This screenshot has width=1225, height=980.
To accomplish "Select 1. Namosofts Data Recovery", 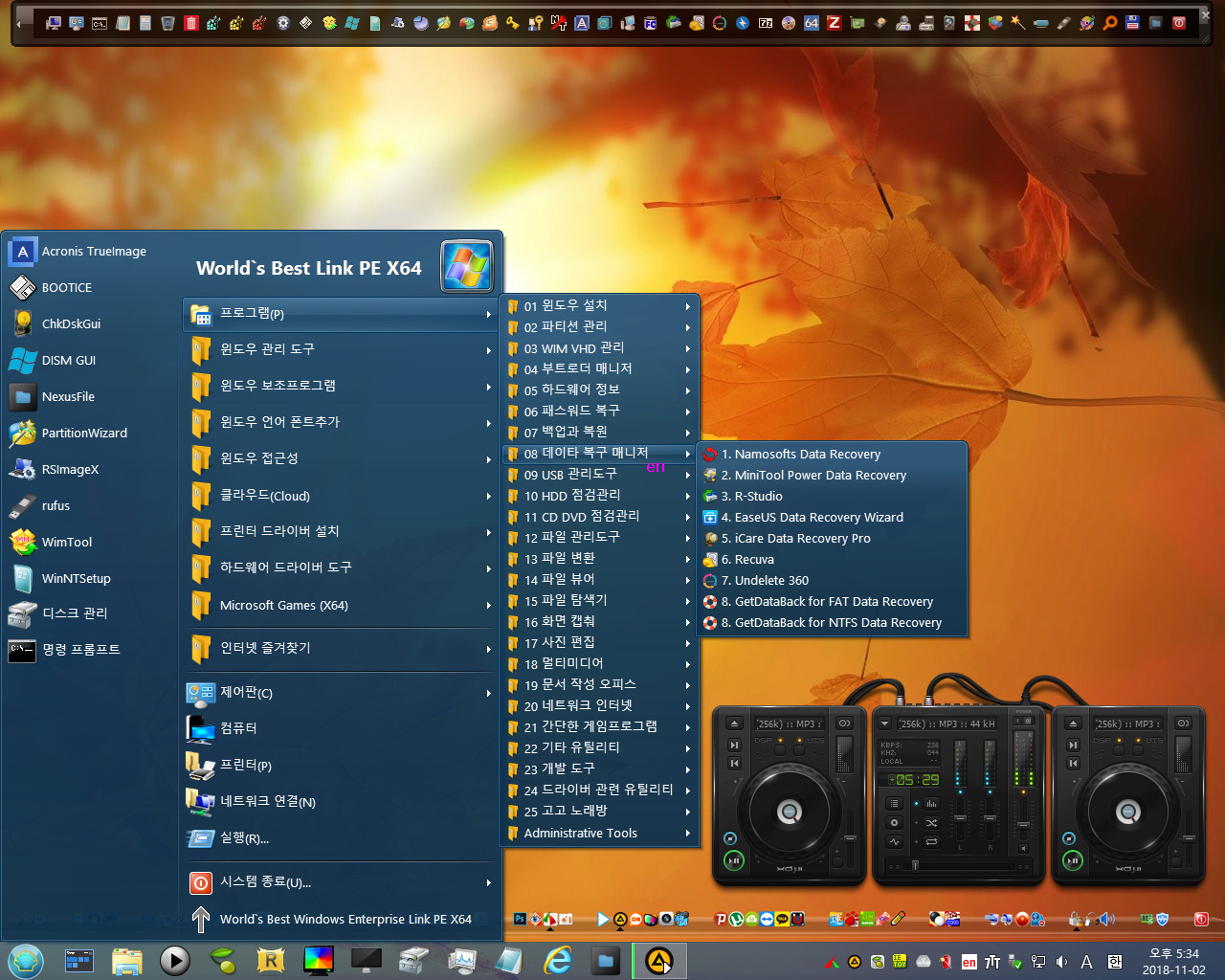I will click(833, 454).
